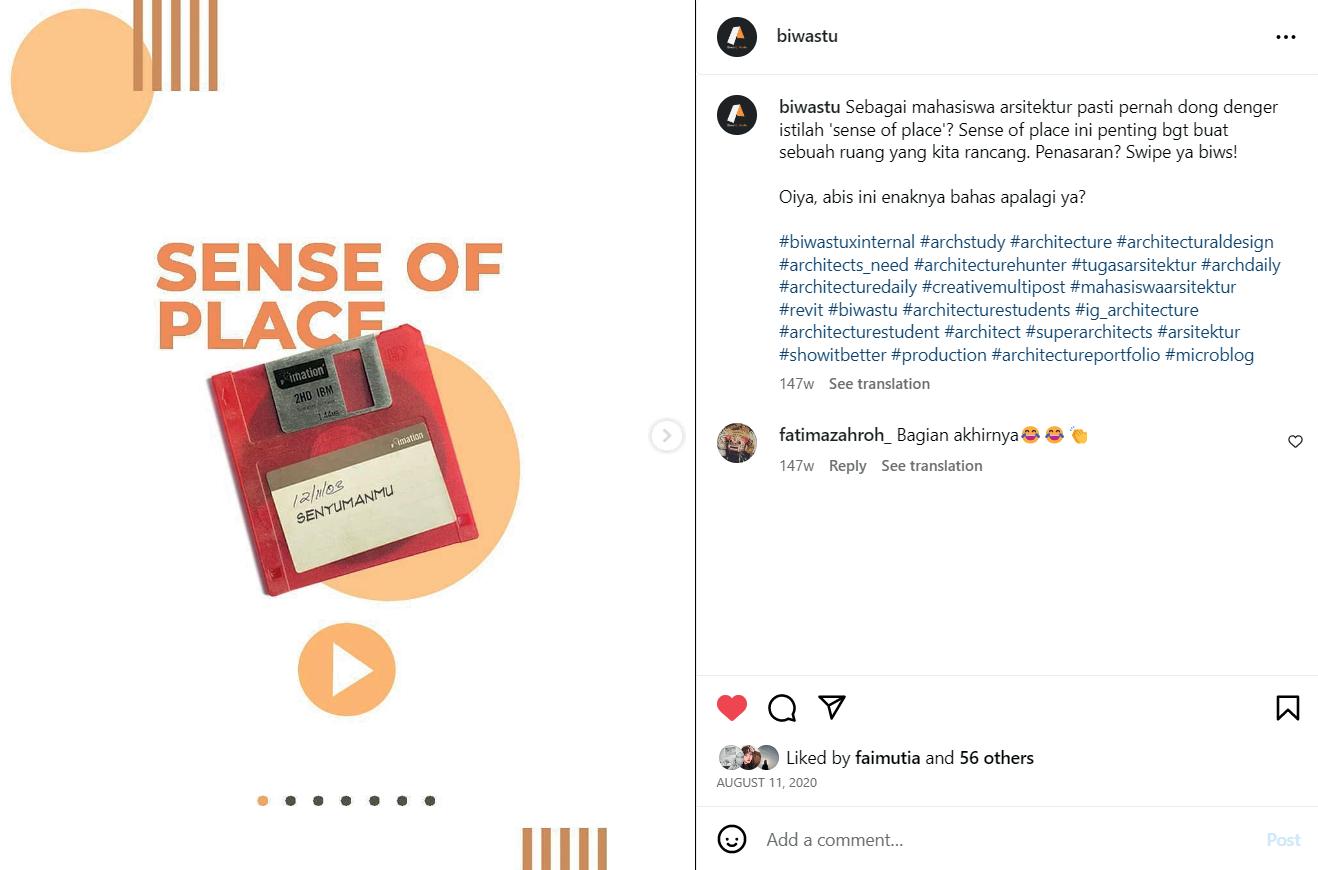Image resolution: width=1318 pixels, height=870 pixels.
Task: Save post with the bookmark icon
Action: (1288, 708)
